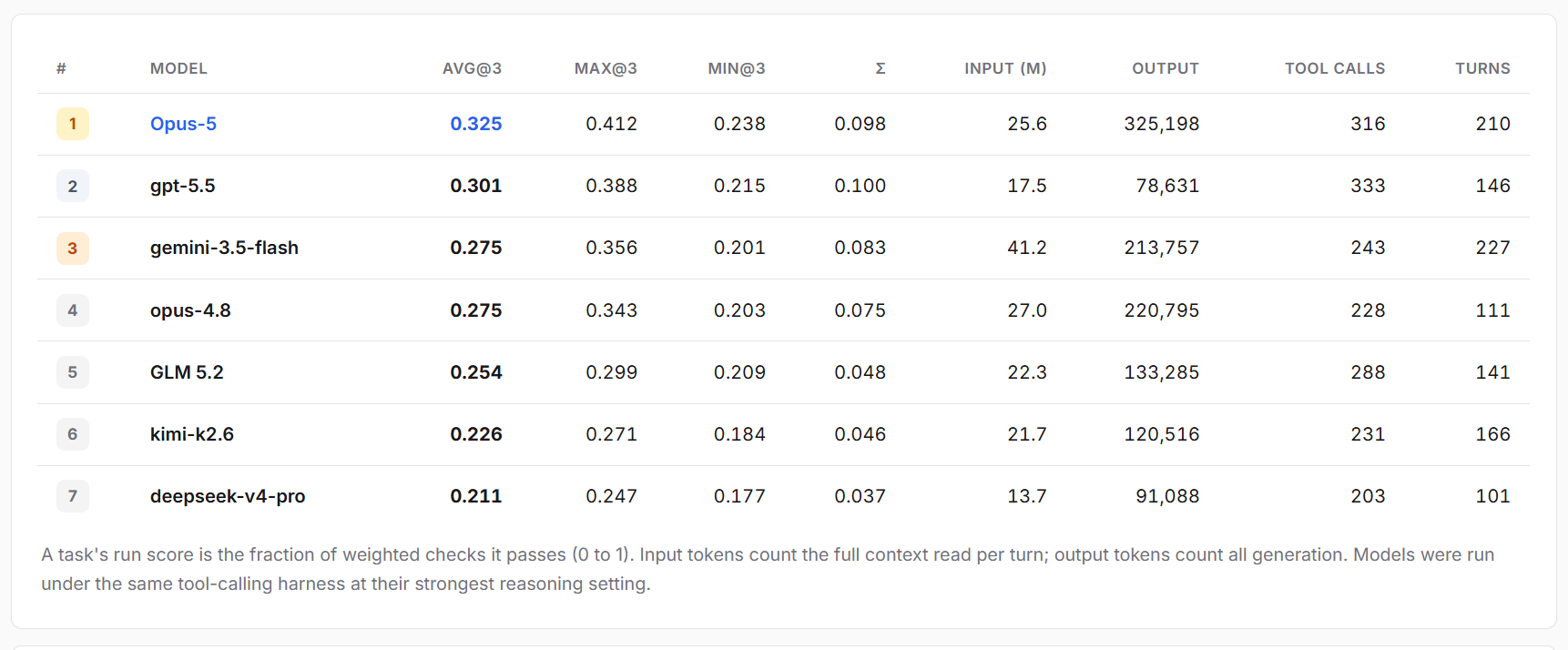Click the gold rank 1 badge

pyautogui.click(x=73, y=124)
